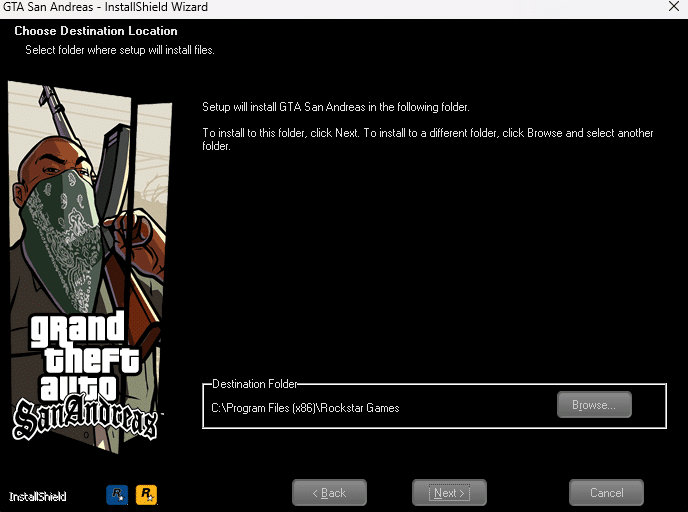Click the 'Select folder where setup will install' subtitle

tap(119, 50)
